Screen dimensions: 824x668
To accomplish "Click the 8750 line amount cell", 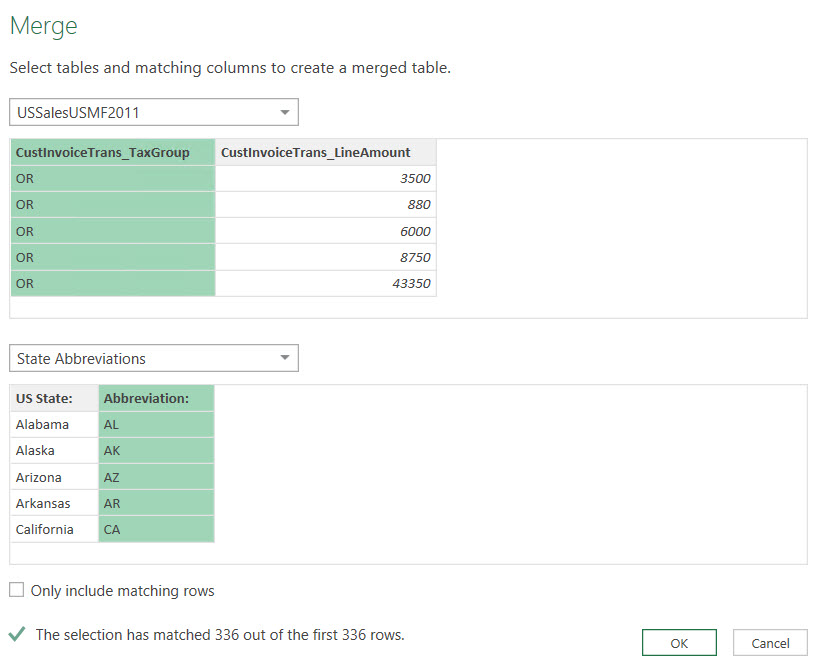I will tap(326, 257).
